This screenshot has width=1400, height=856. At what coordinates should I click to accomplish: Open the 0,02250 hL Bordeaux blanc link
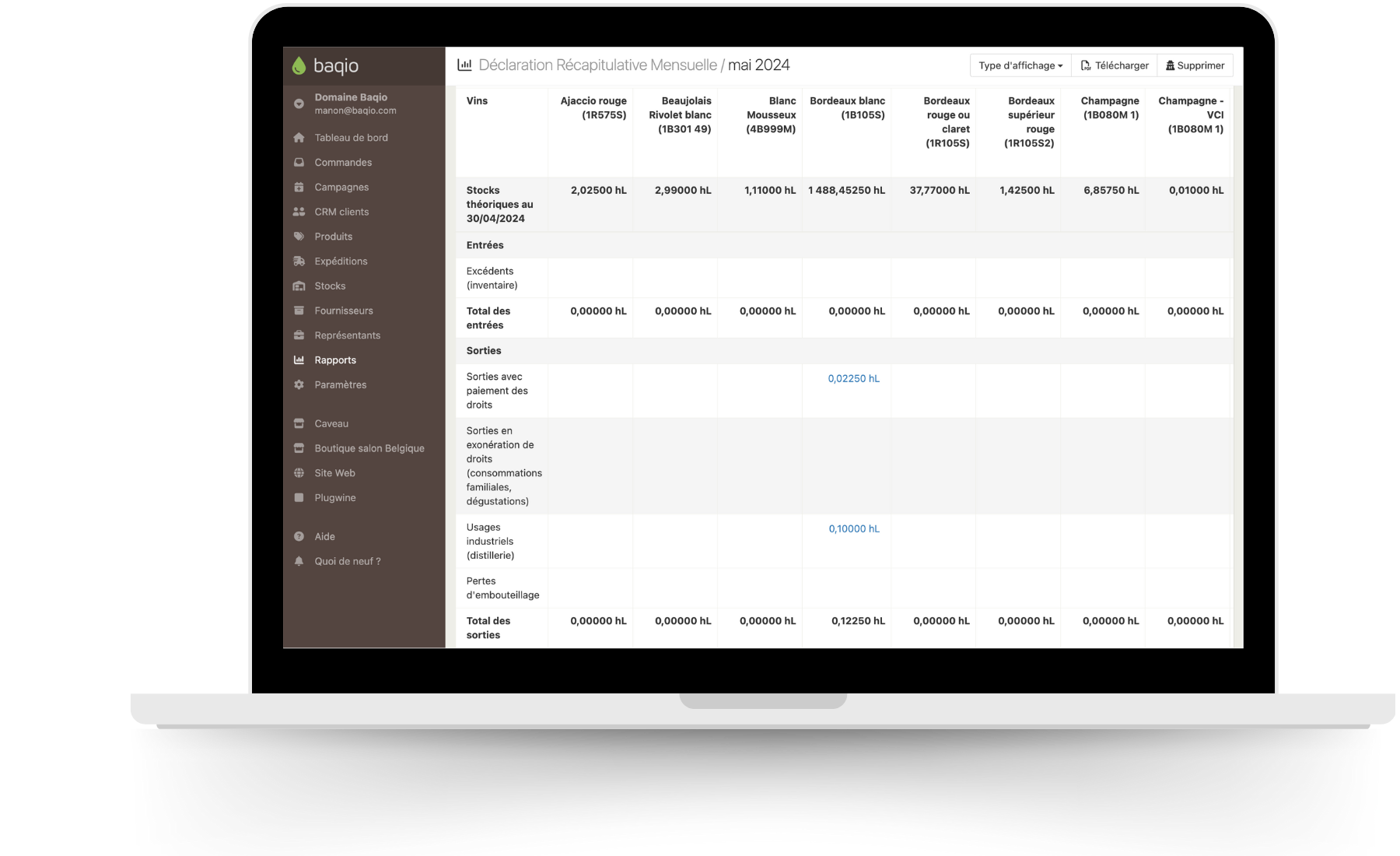[x=853, y=379]
